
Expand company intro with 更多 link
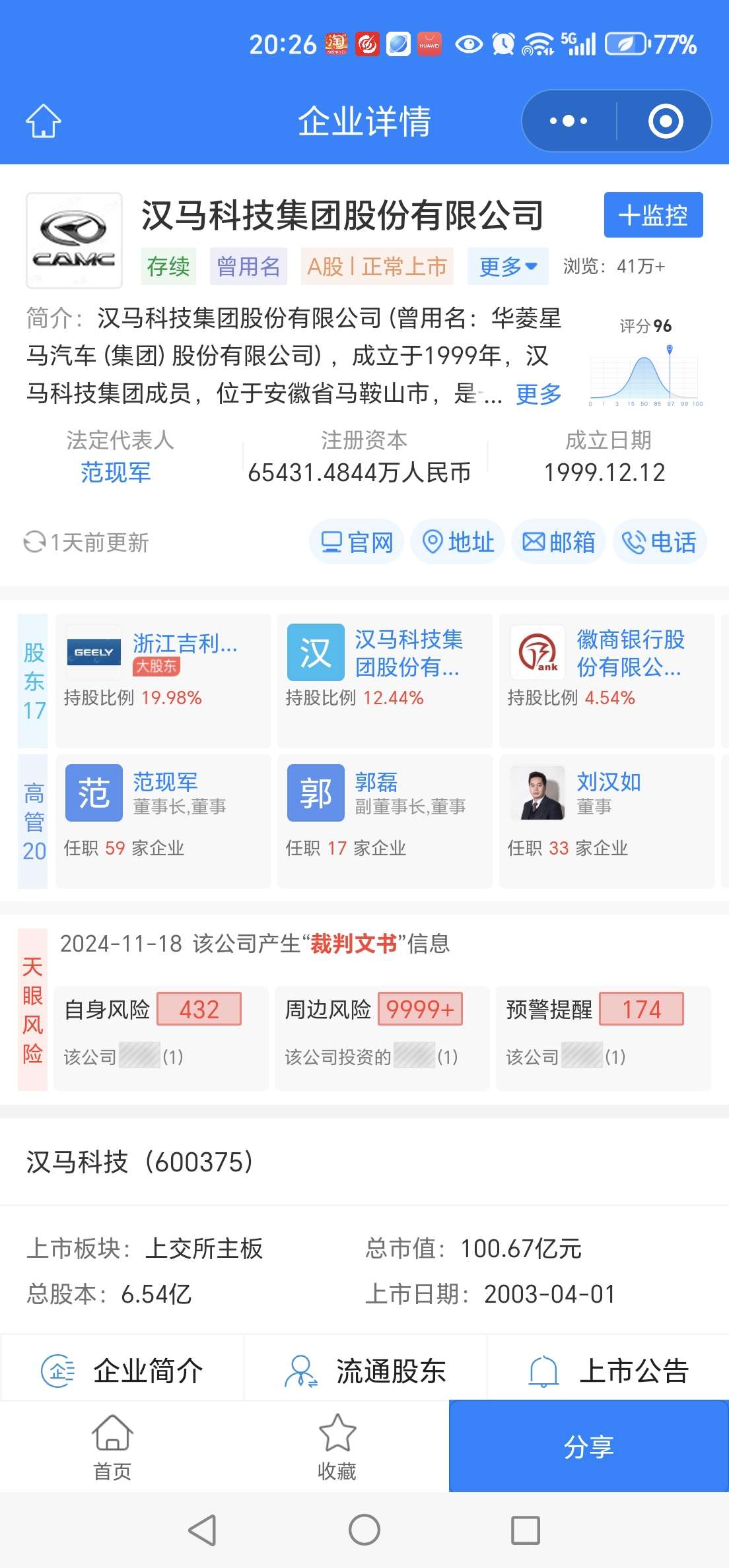click(538, 394)
